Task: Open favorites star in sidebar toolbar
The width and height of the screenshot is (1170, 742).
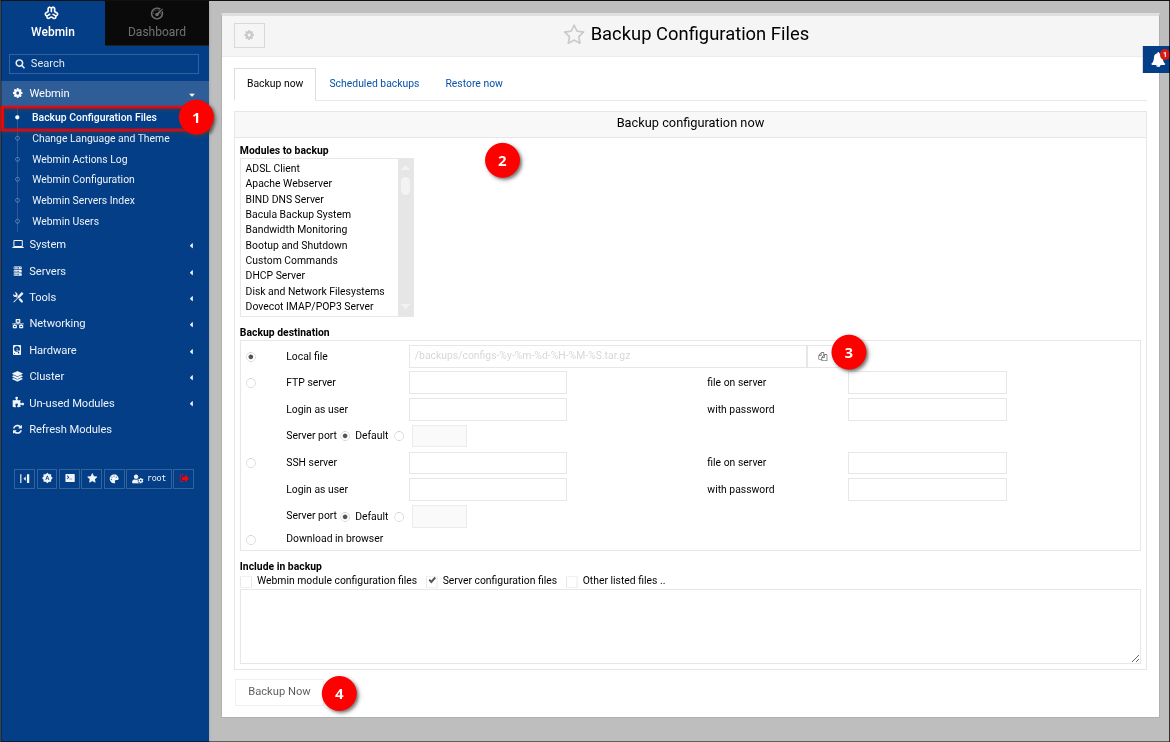Action: (92, 479)
